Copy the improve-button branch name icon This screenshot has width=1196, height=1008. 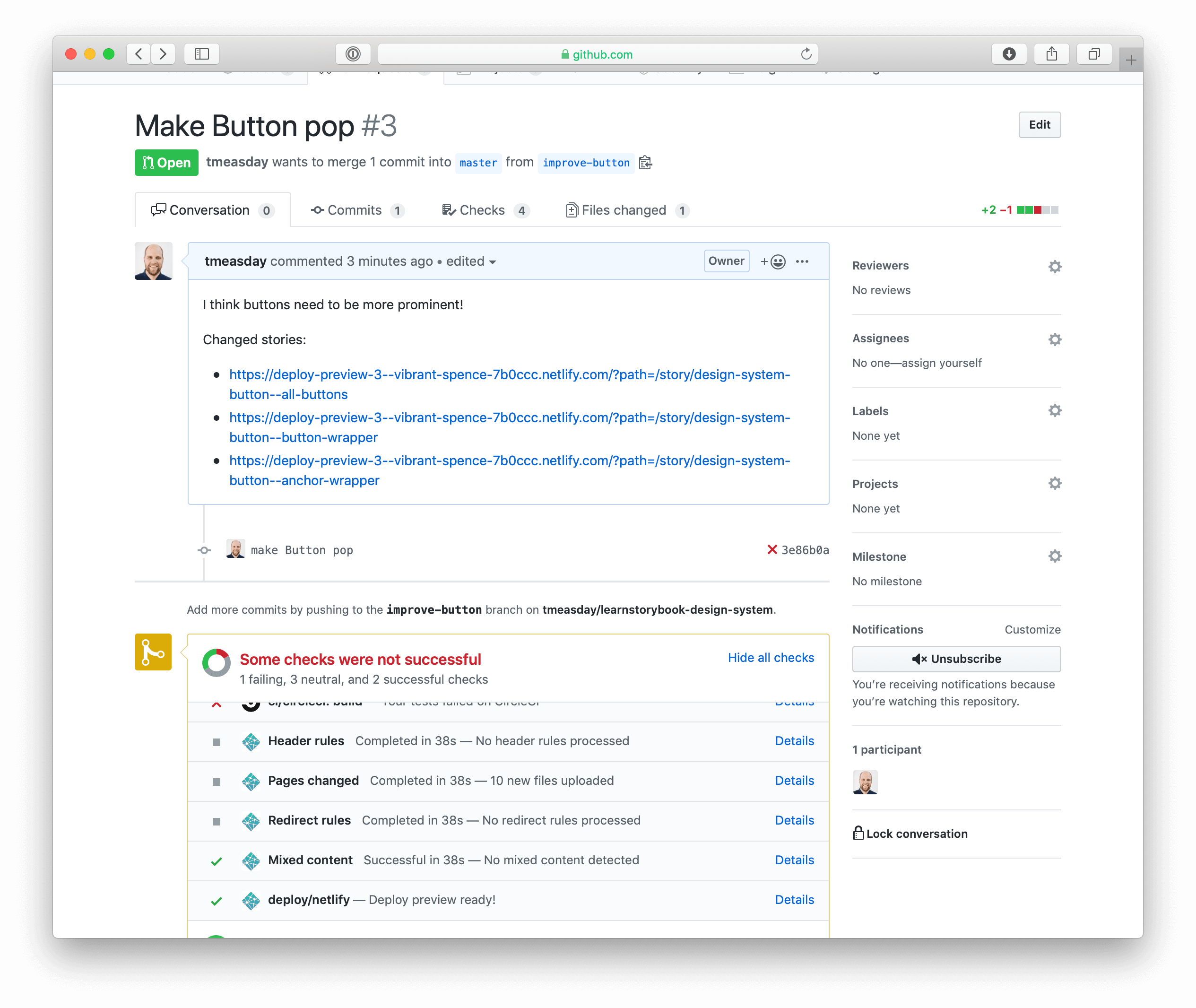[646, 163]
